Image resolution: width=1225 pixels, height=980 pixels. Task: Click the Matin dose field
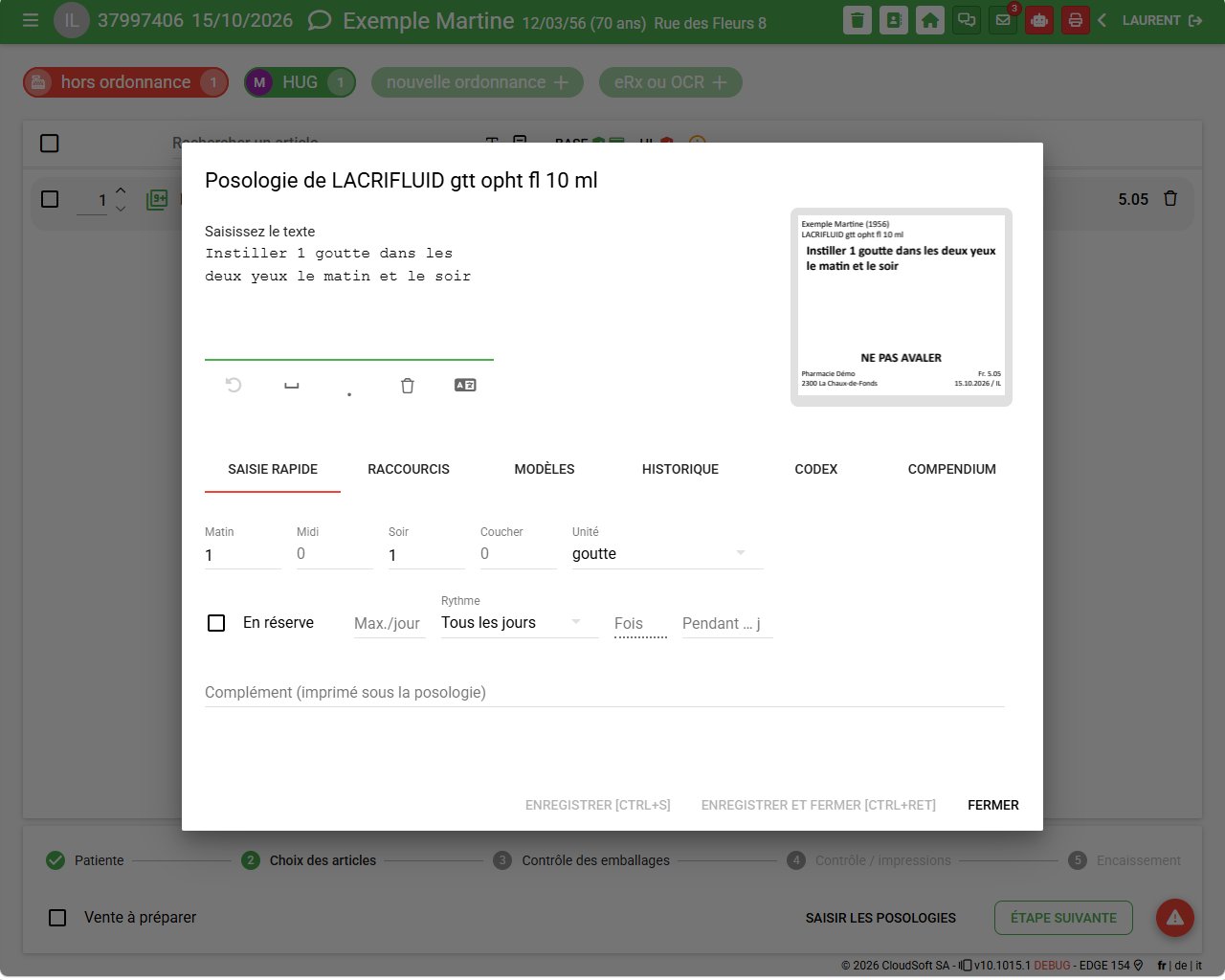coord(243,555)
